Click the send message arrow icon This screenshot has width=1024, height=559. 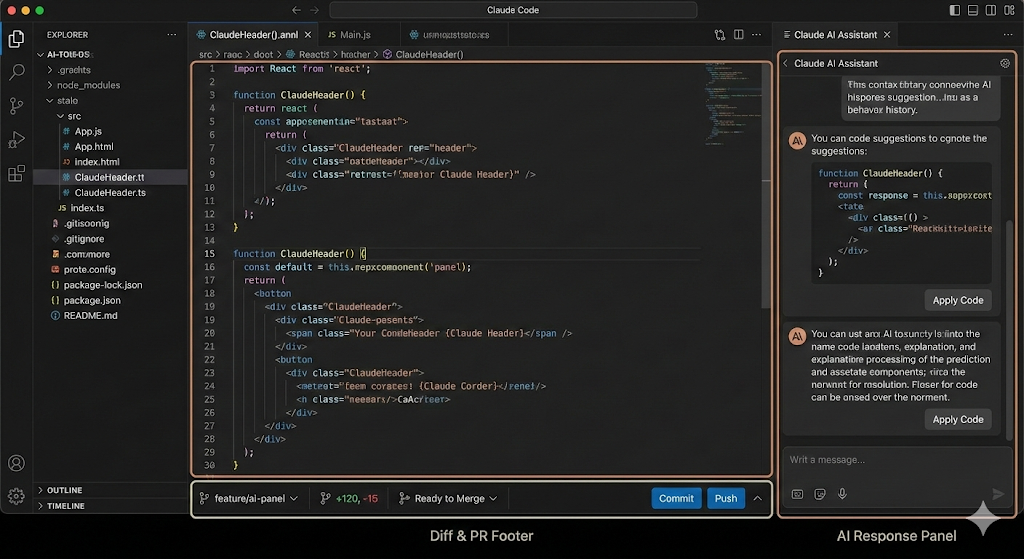(997, 494)
